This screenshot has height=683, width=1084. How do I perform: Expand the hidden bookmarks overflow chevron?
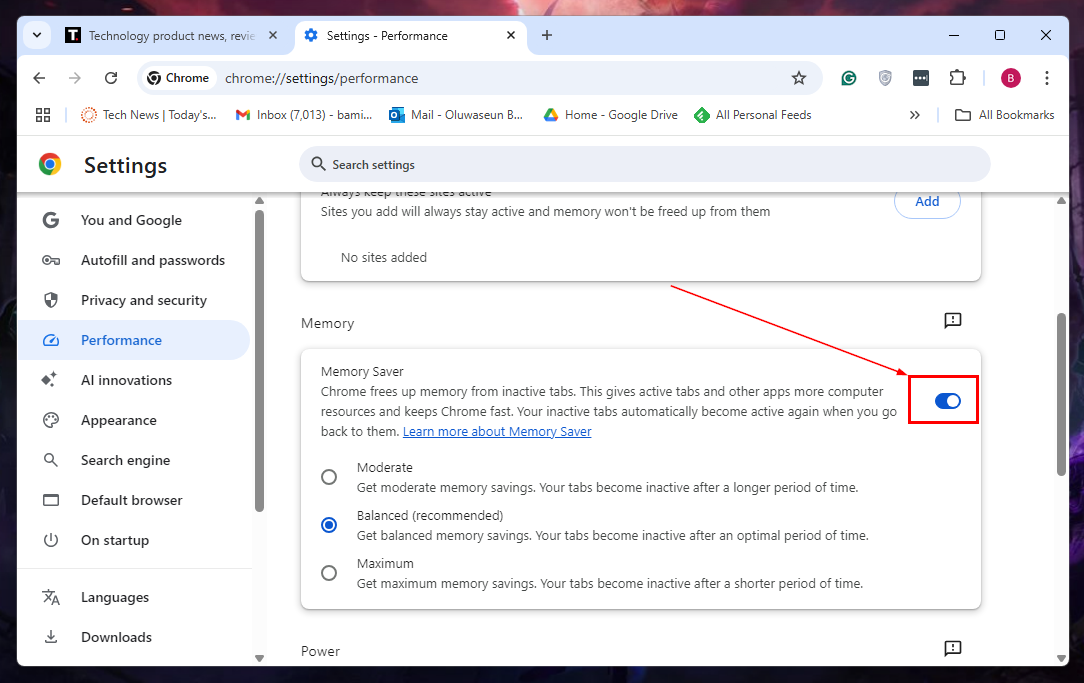tap(914, 115)
